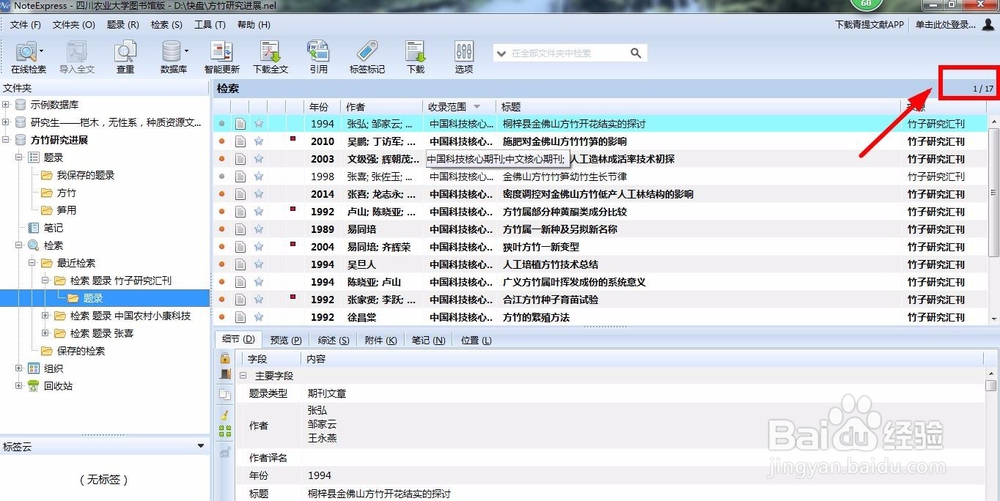Focus the 在全部文件夹中检索 search field
The image size is (1000, 501).
(x=568, y=54)
